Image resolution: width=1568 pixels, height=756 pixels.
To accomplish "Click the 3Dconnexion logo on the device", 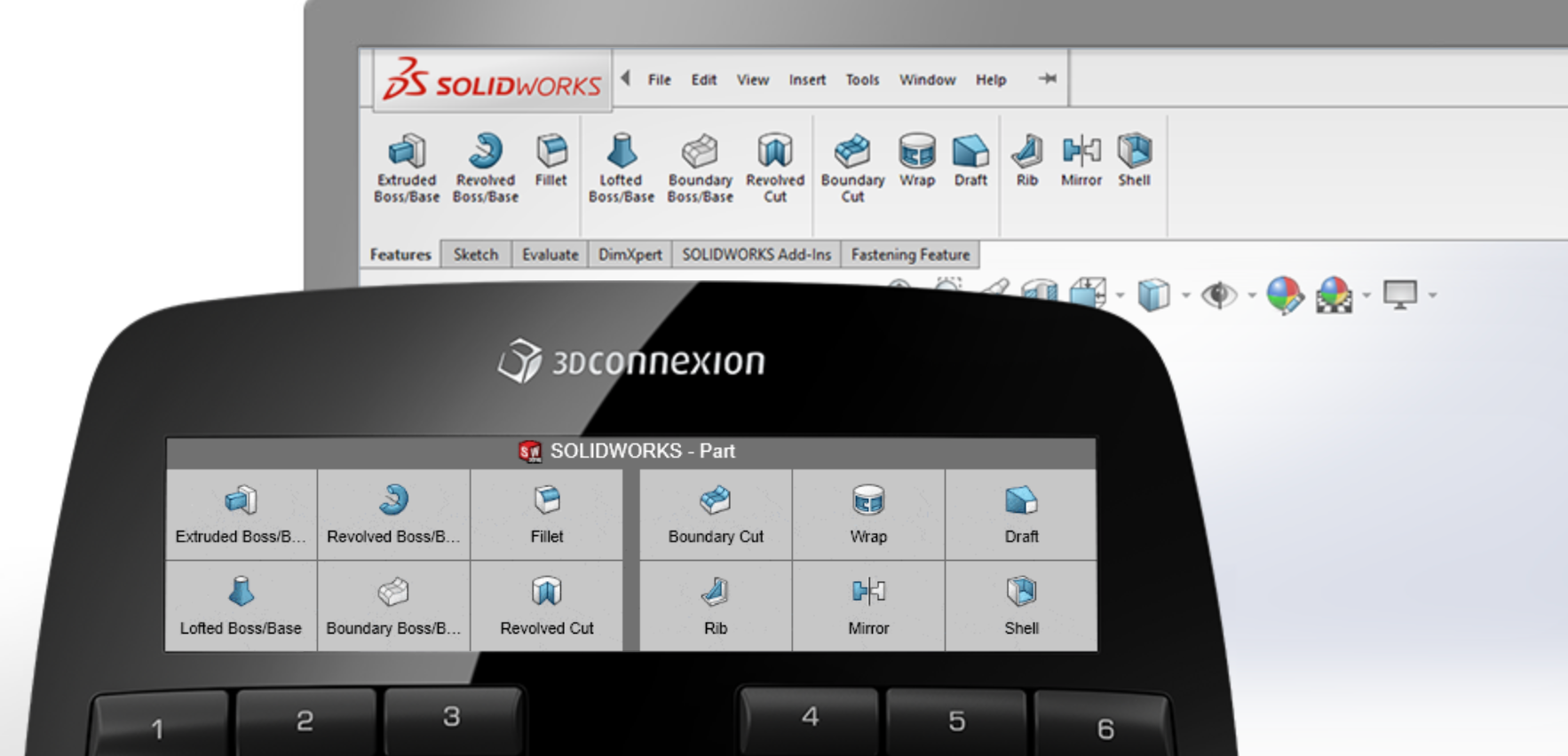I will pos(631,361).
